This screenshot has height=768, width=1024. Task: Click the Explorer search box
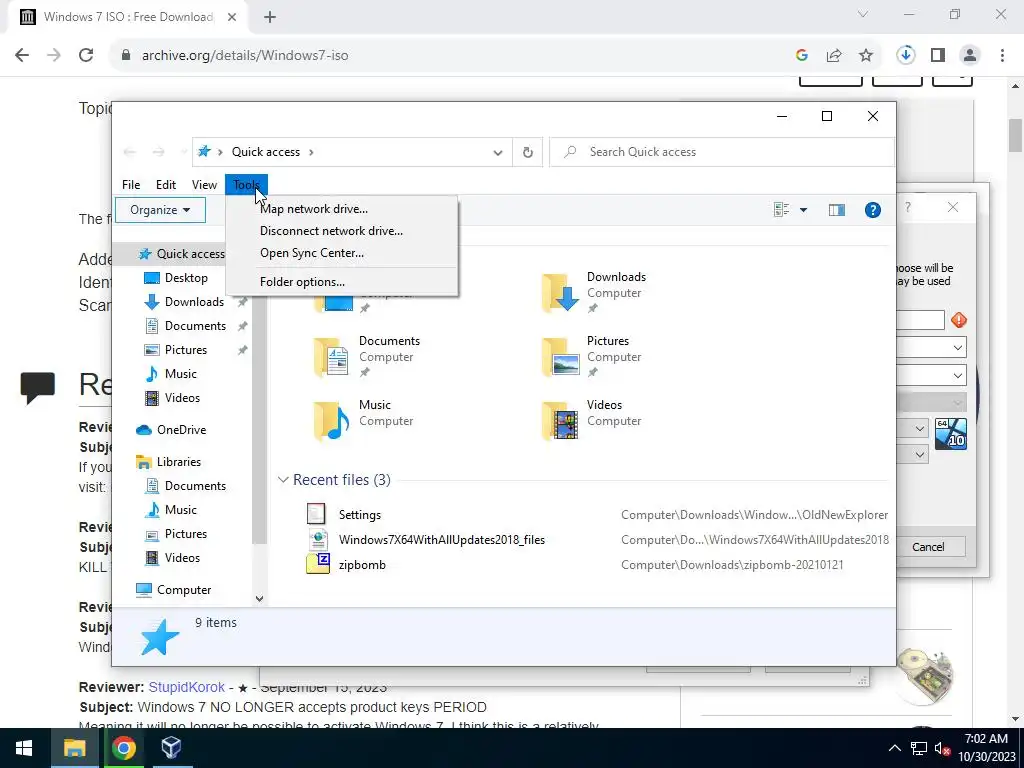(722, 152)
